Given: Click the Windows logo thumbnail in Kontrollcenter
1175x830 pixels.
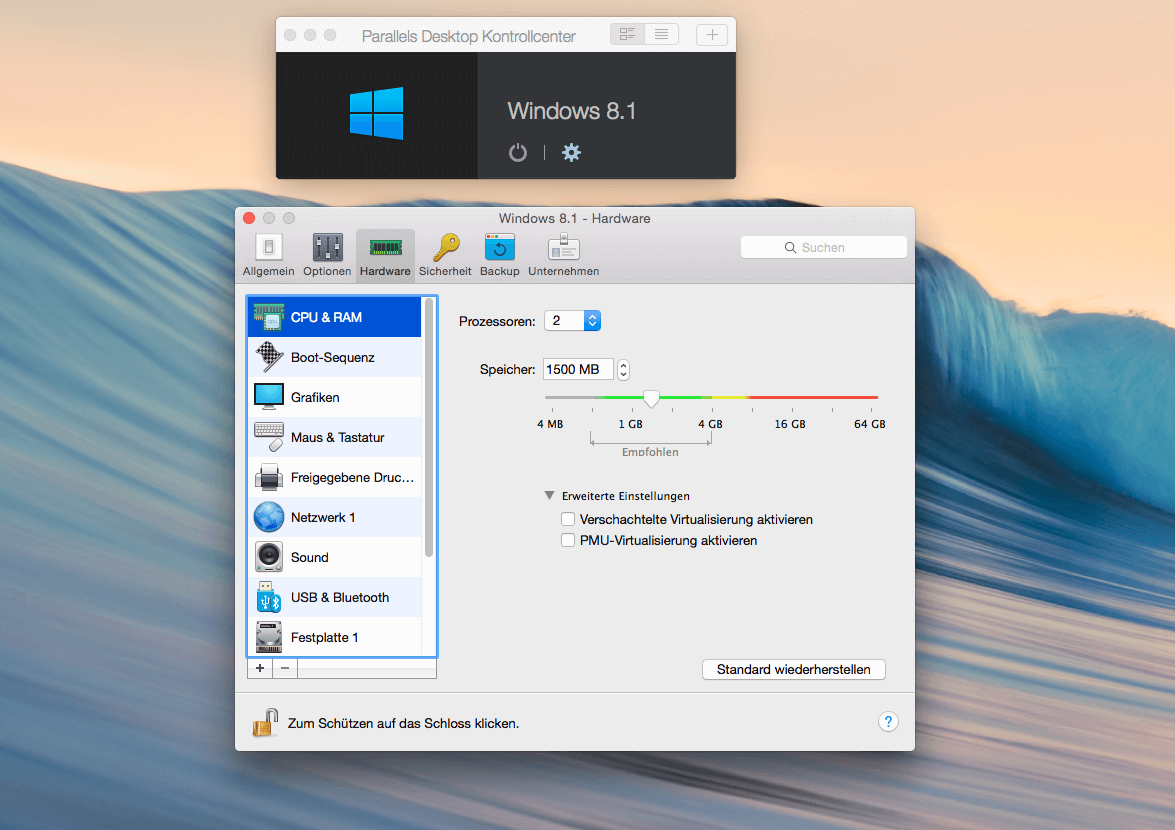Looking at the screenshot, I should (376, 113).
